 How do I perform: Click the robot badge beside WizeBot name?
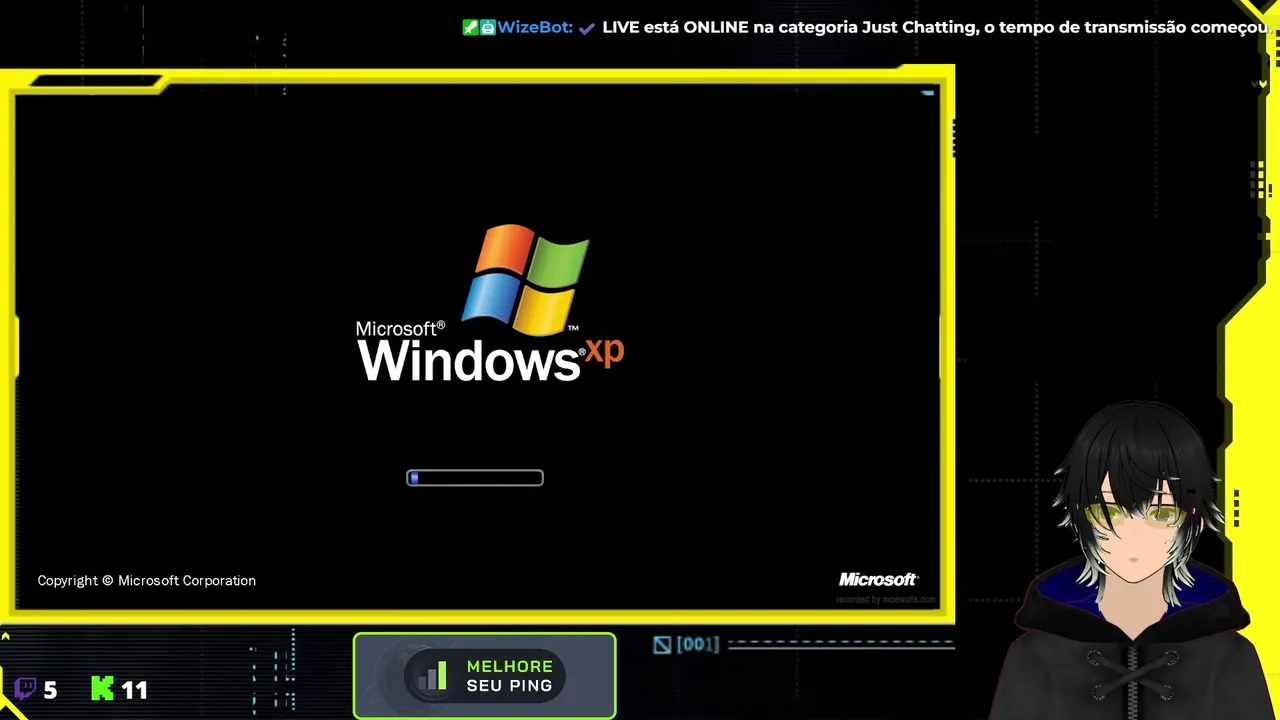(x=488, y=27)
